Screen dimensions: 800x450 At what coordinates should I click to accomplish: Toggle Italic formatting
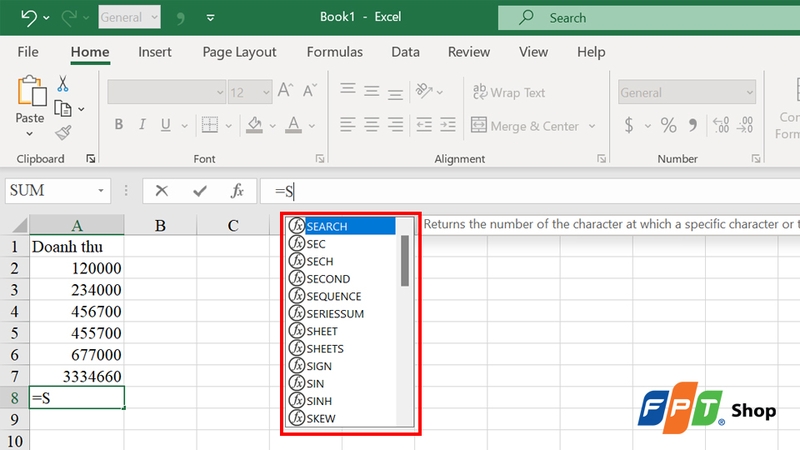[142, 124]
